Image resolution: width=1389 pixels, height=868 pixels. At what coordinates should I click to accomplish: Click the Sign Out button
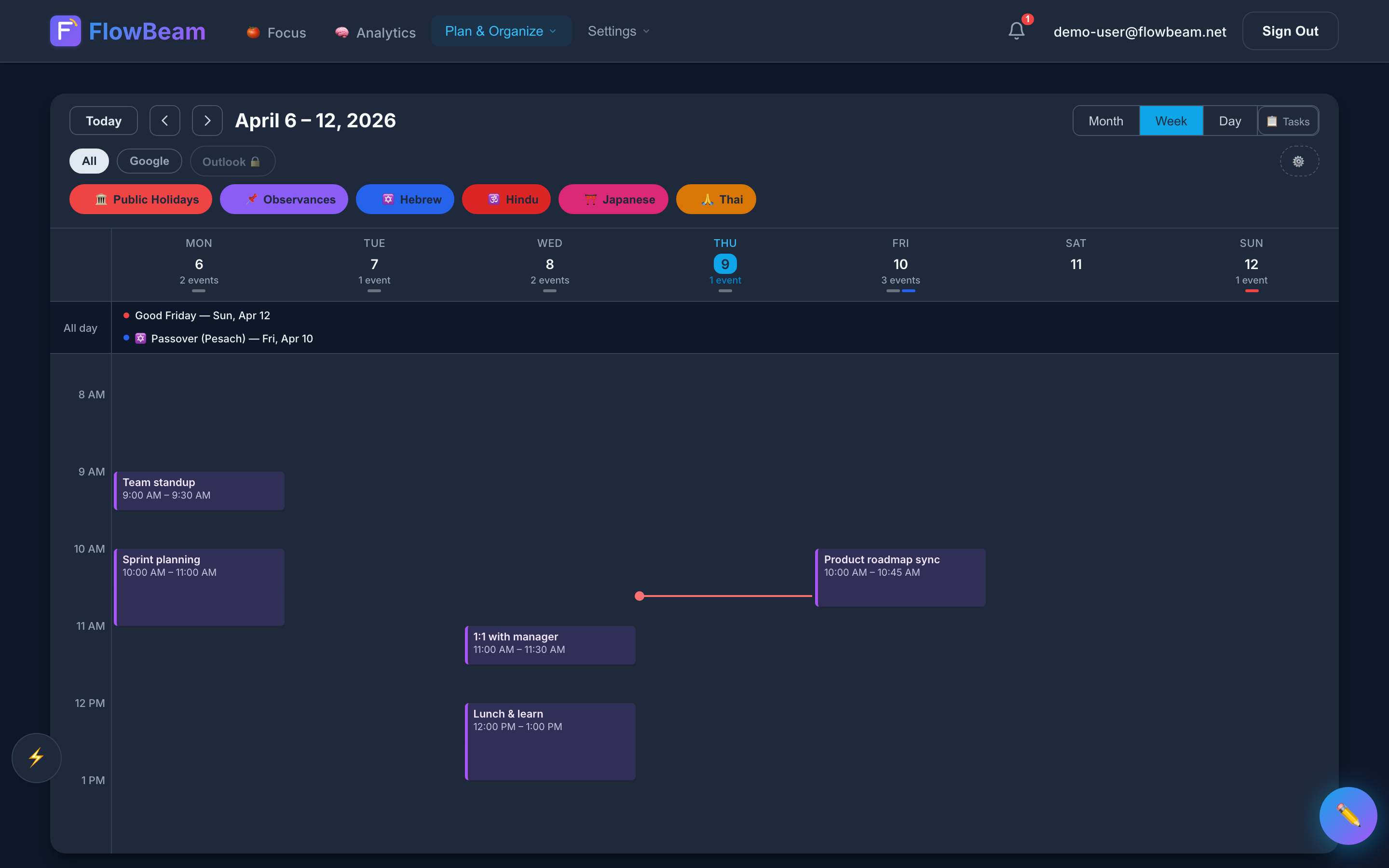click(x=1290, y=31)
